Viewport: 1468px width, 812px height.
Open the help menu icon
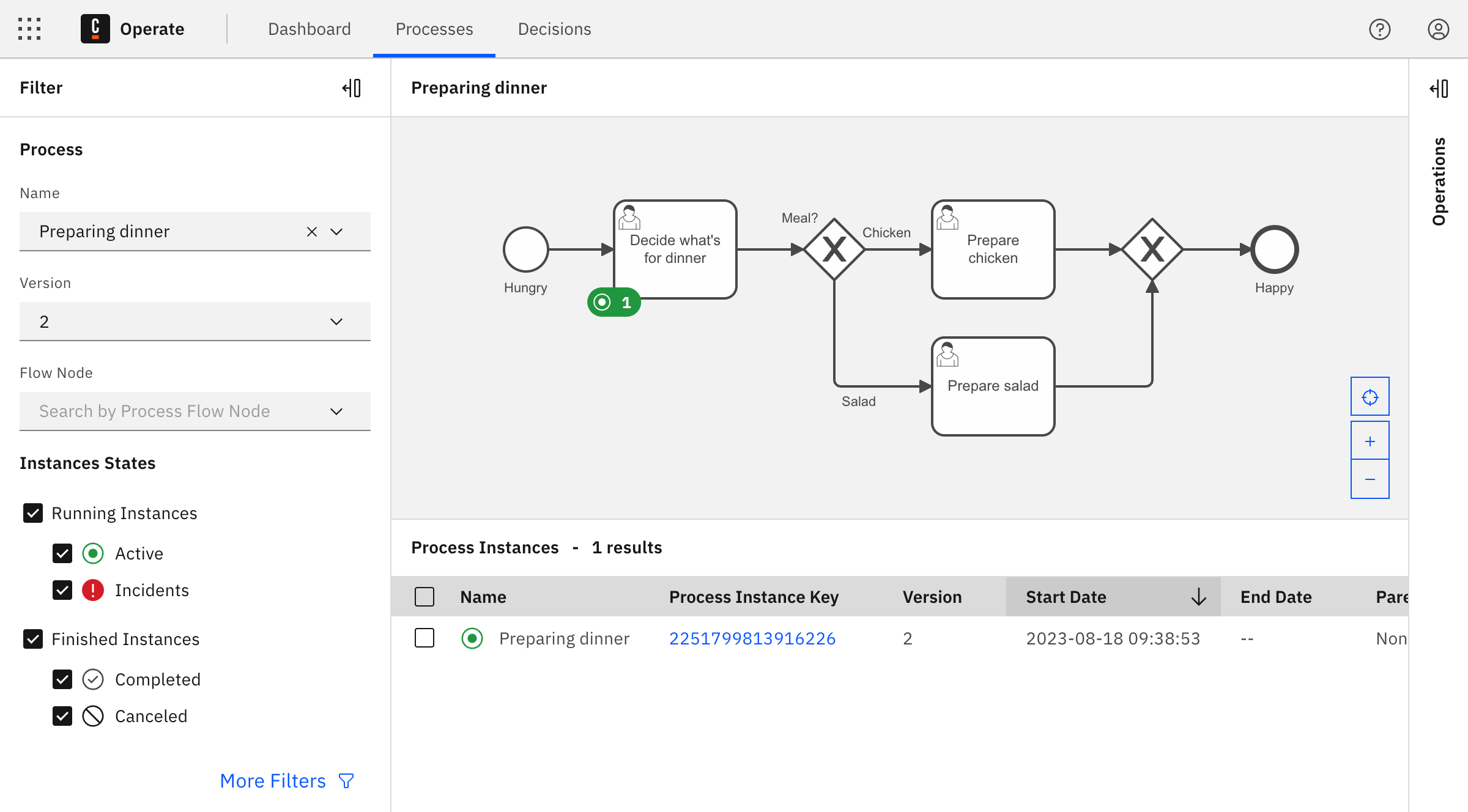(1380, 29)
